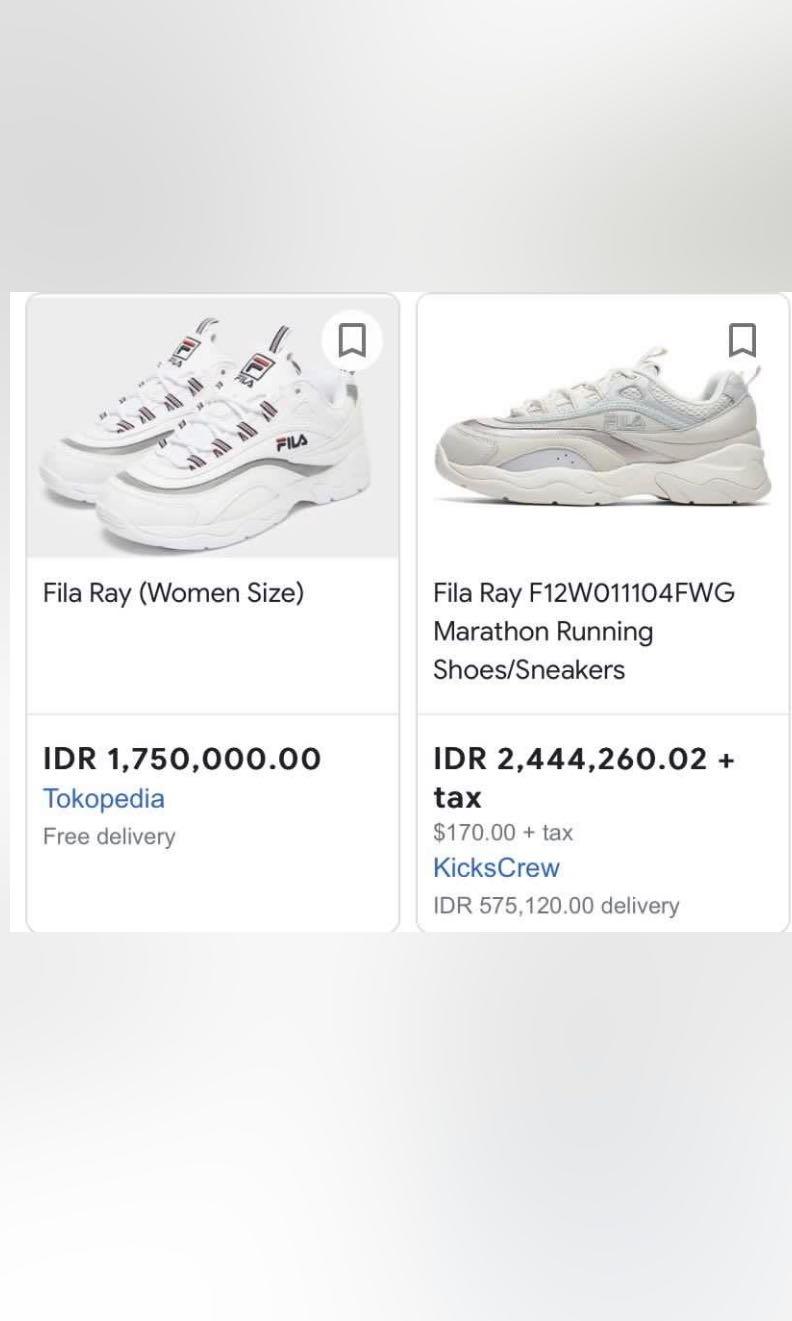Visit the Tokopedia store link

(x=104, y=799)
